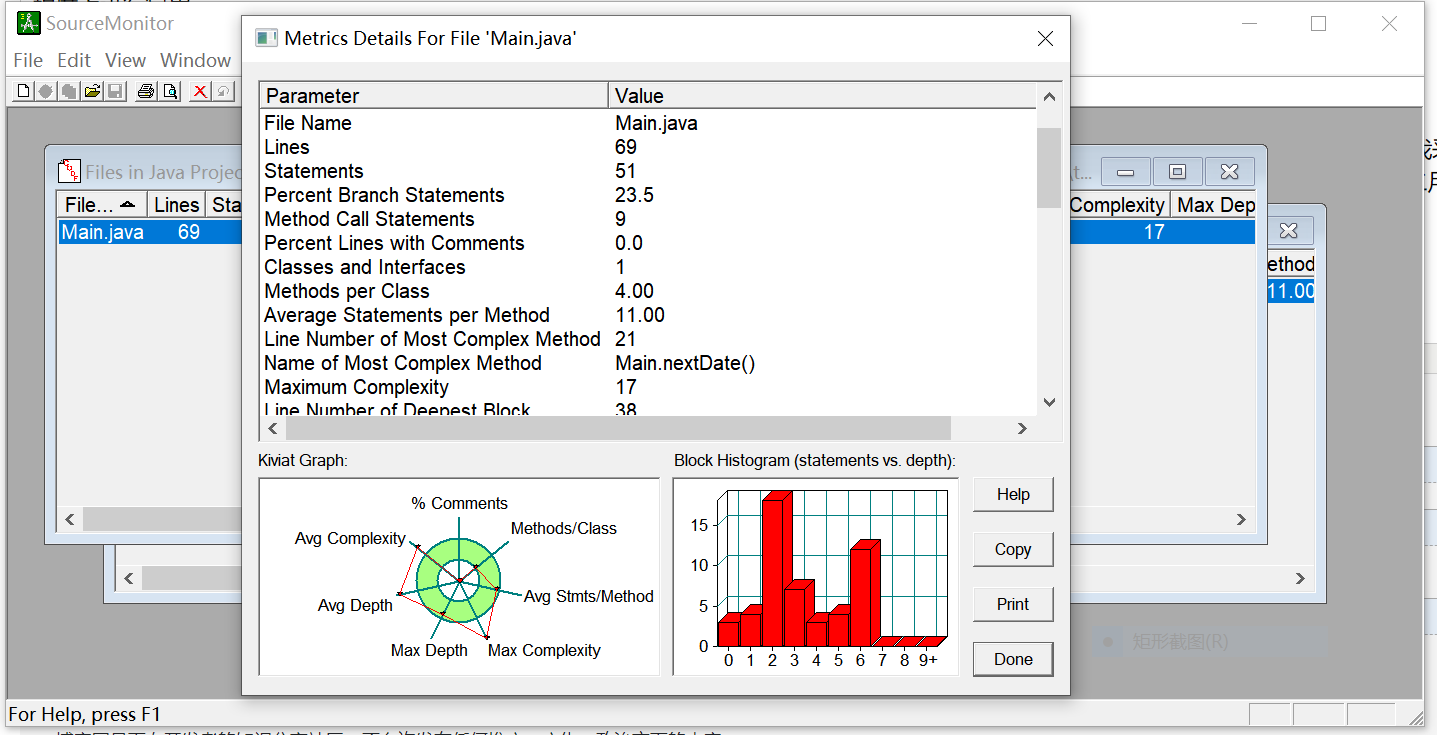Screen dimensions: 1437x735
Task: Close the Files in Java Project window
Action: (x=1230, y=172)
